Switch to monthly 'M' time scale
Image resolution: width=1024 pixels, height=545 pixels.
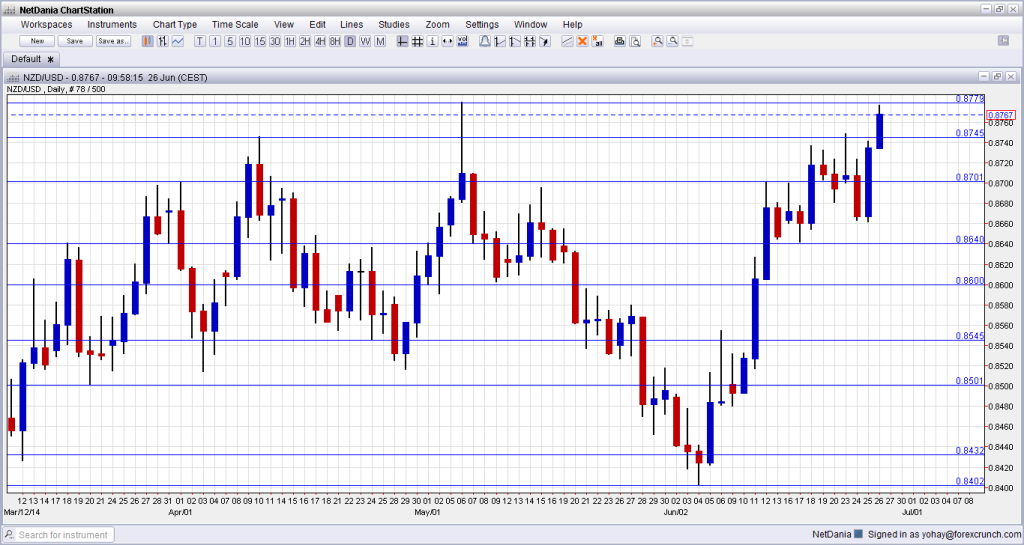pos(380,41)
